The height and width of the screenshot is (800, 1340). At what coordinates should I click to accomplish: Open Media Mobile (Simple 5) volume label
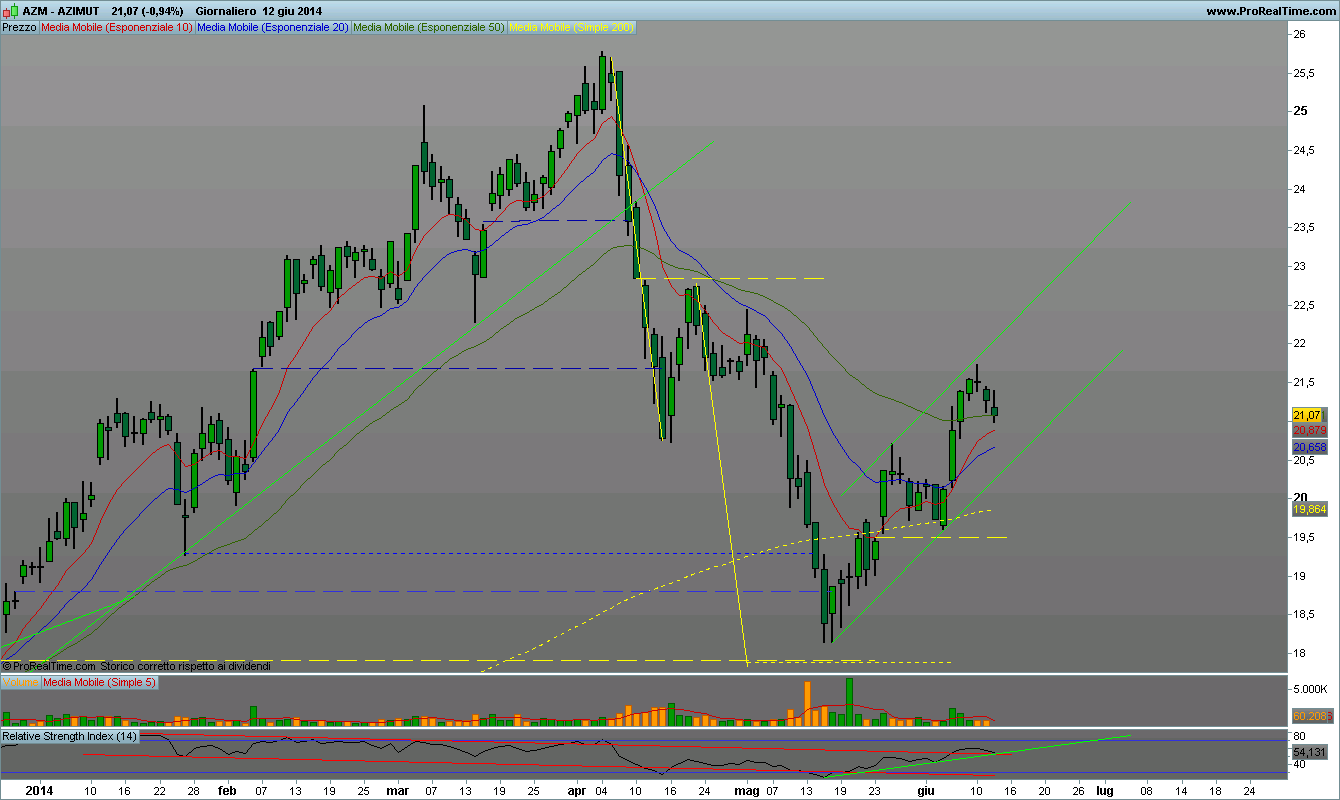click(99, 682)
